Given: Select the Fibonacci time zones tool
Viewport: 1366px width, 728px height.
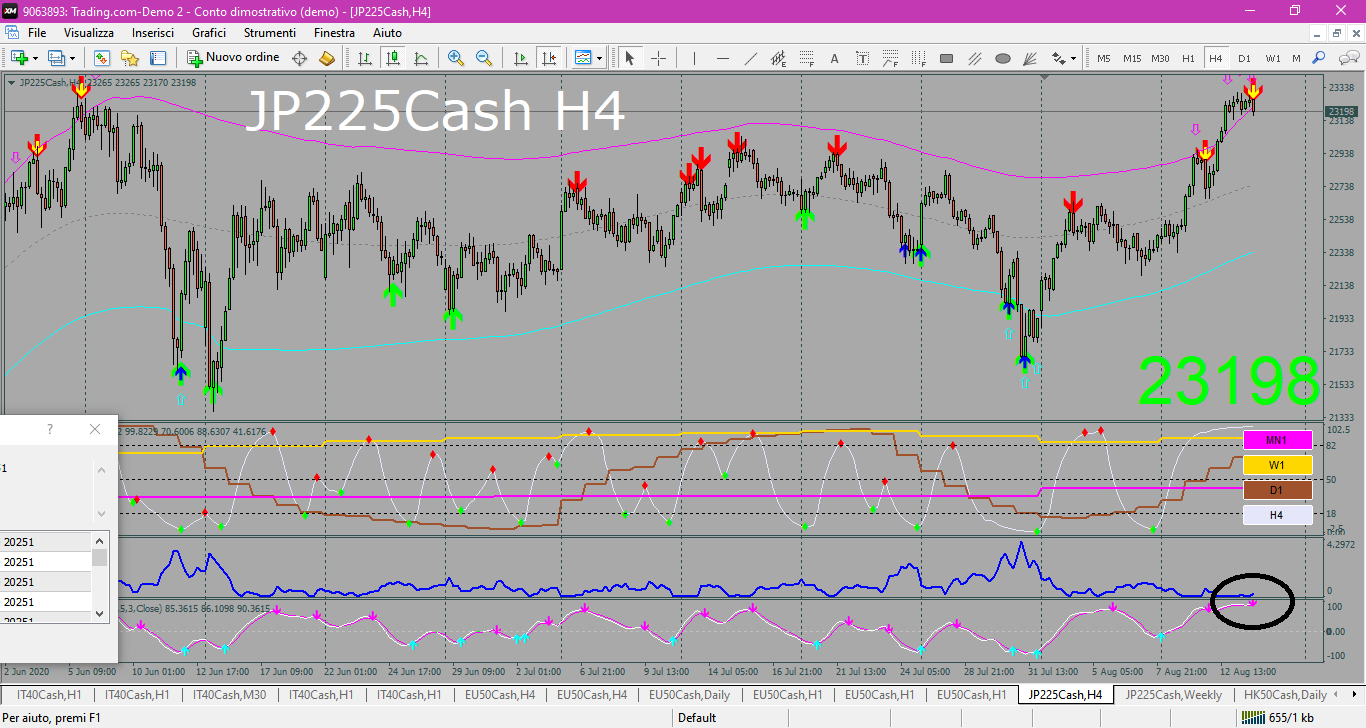Looking at the screenshot, I should pos(919,58).
